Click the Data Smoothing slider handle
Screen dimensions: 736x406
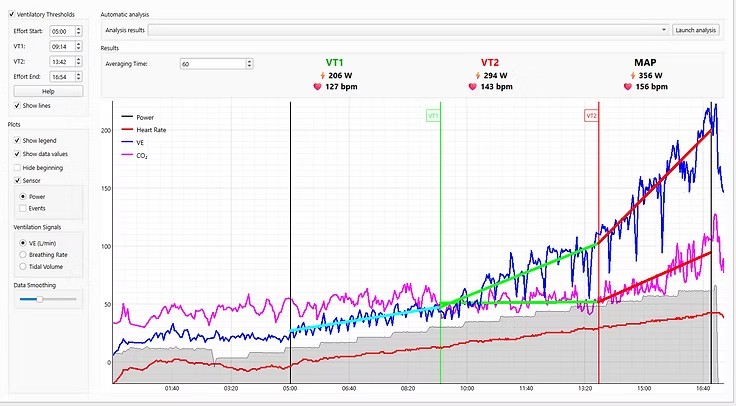(40, 299)
